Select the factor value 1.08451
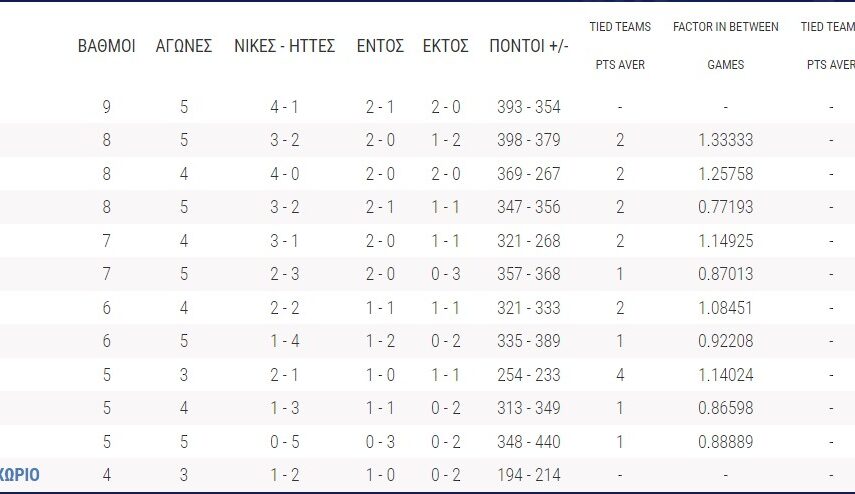 [x=725, y=308]
